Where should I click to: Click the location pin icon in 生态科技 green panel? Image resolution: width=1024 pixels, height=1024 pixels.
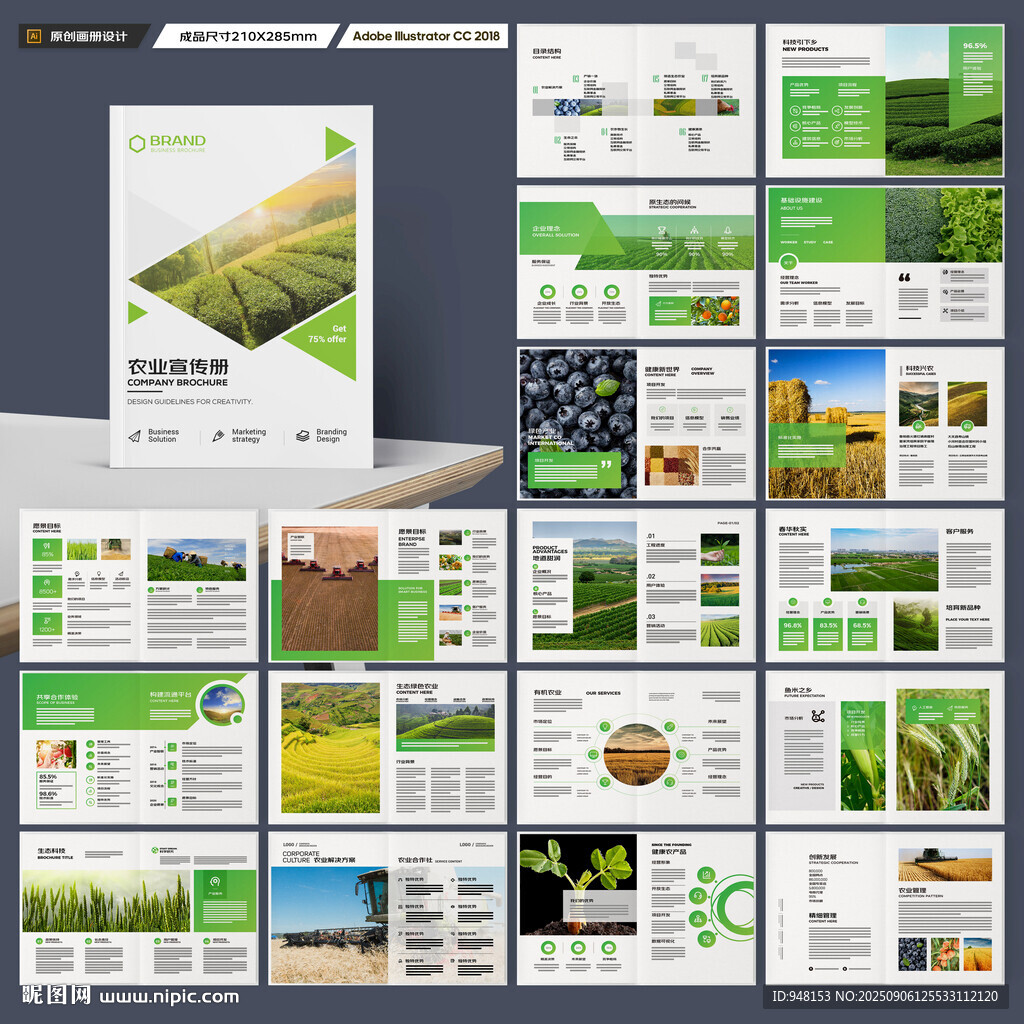pyautogui.click(x=215, y=882)
